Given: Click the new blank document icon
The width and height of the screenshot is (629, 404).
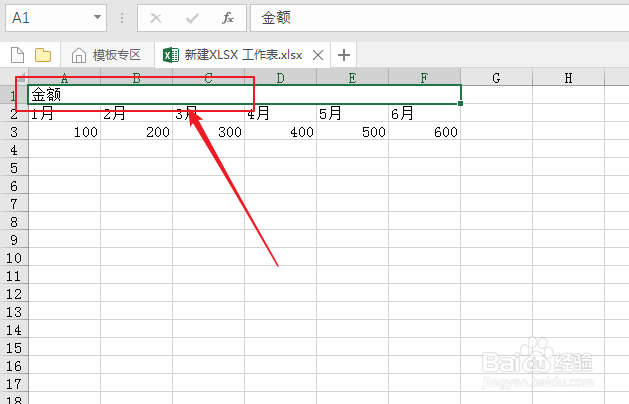Looking at the screenshot, I should click(x=17, y=55).
